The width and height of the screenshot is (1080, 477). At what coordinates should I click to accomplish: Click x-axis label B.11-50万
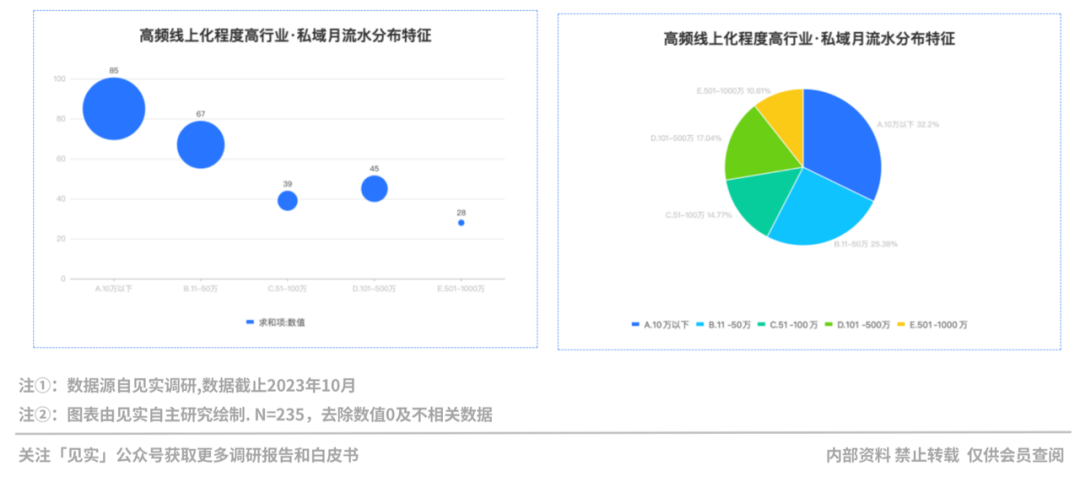pyautogui.click(x=200, y=289)
